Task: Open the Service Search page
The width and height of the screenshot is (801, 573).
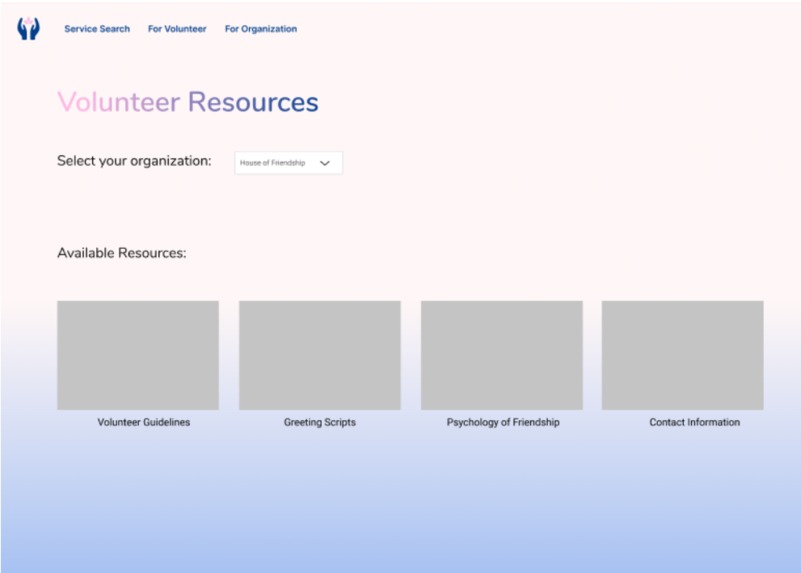Action: click(x=97, y=29)
